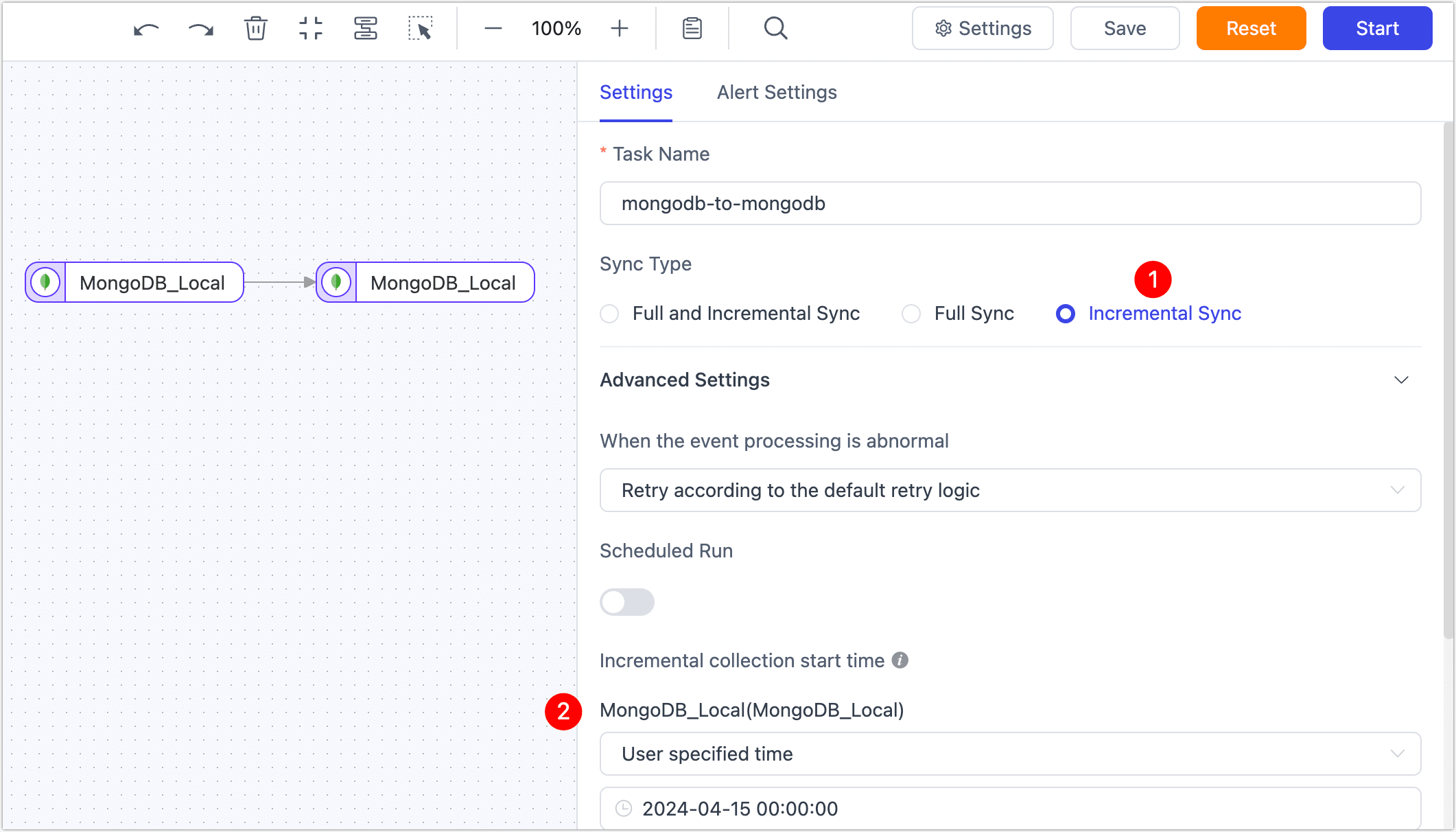Click the redo arrow icon
This screenshot has width=1456, height=832.
click(200, 28)
